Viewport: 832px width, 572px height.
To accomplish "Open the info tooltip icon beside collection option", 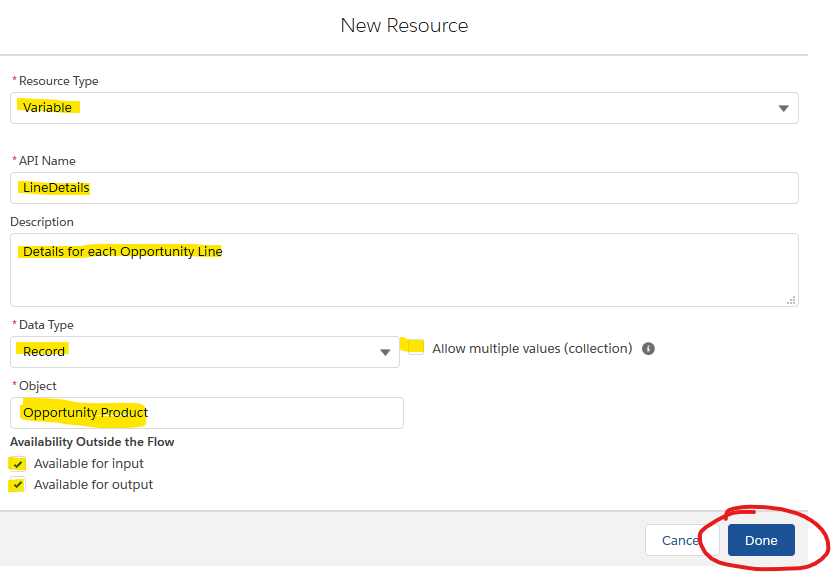I will (648, 349).
